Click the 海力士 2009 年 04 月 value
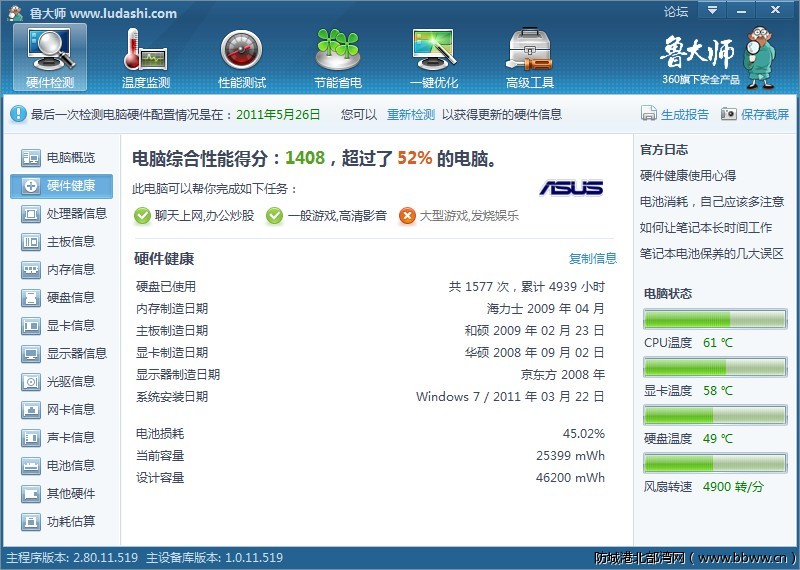The image size is (800, 570). coord(545,309)
